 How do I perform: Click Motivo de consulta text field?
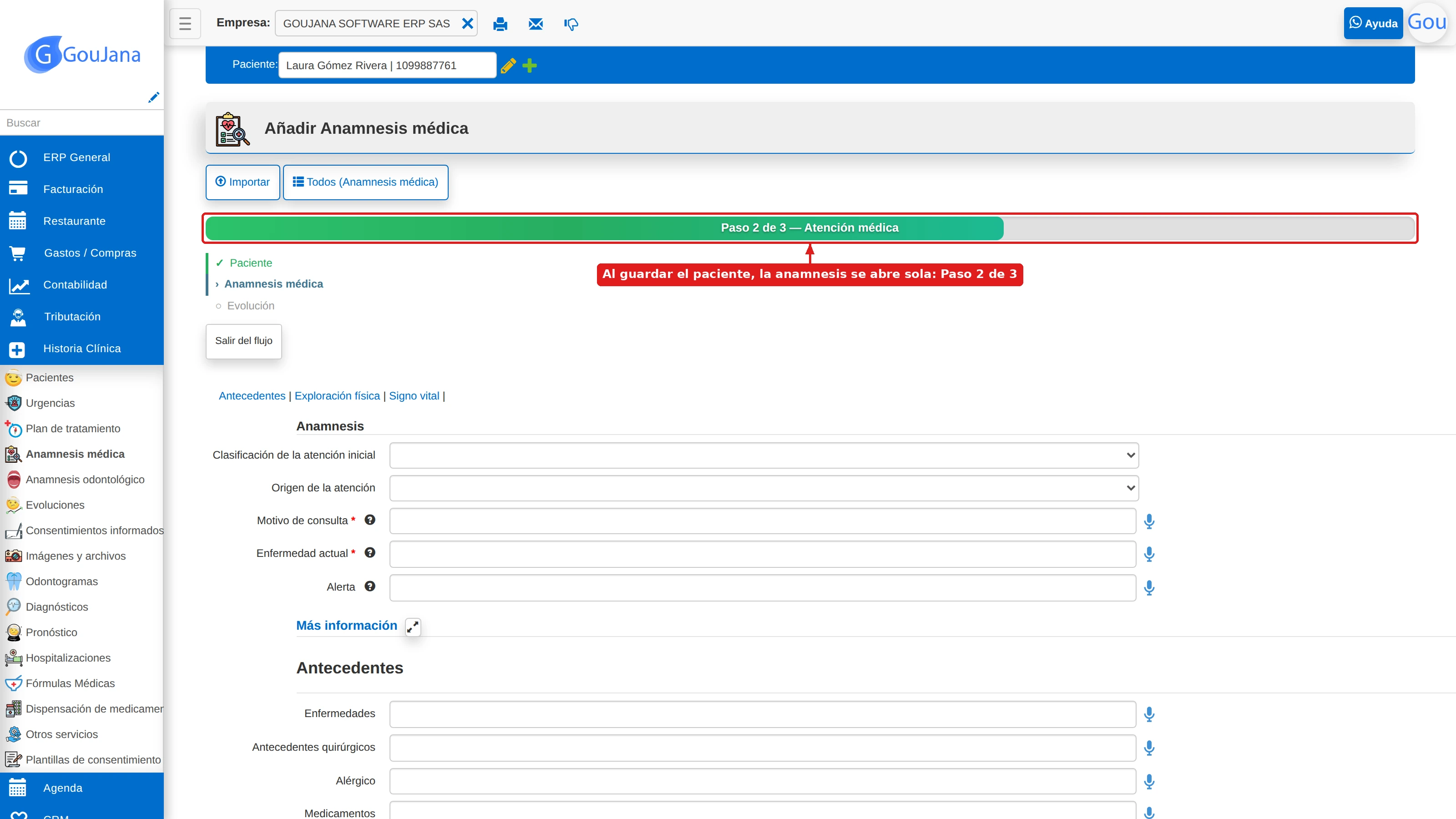pos(763,521)
